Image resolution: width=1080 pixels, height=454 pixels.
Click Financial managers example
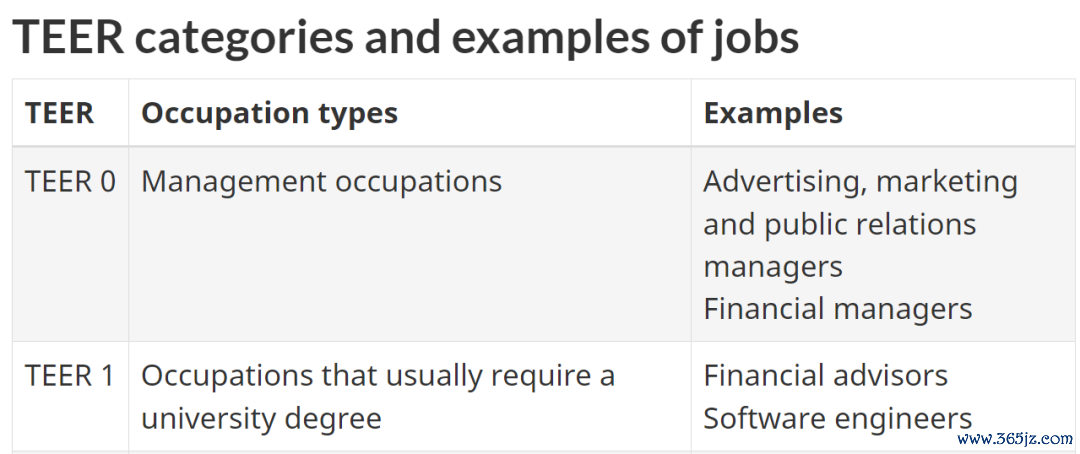(x=838, y=309)
